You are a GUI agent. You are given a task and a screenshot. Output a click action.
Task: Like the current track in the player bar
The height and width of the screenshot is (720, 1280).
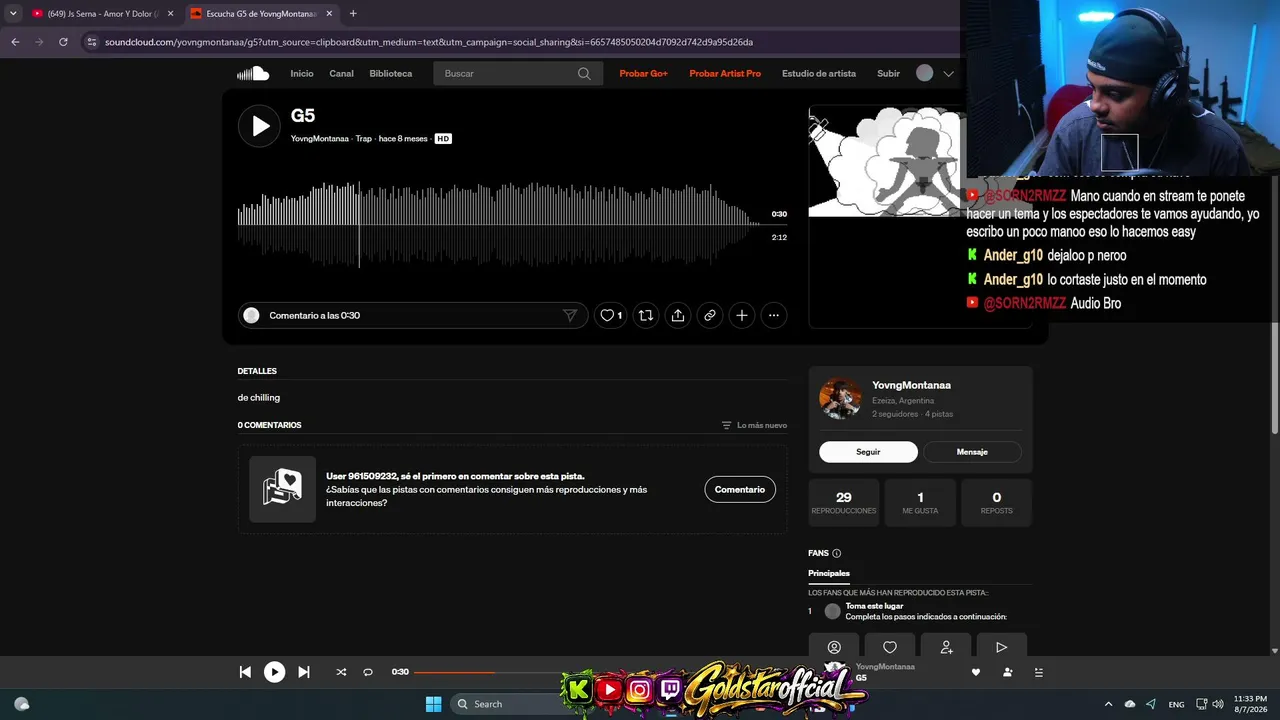976,672
